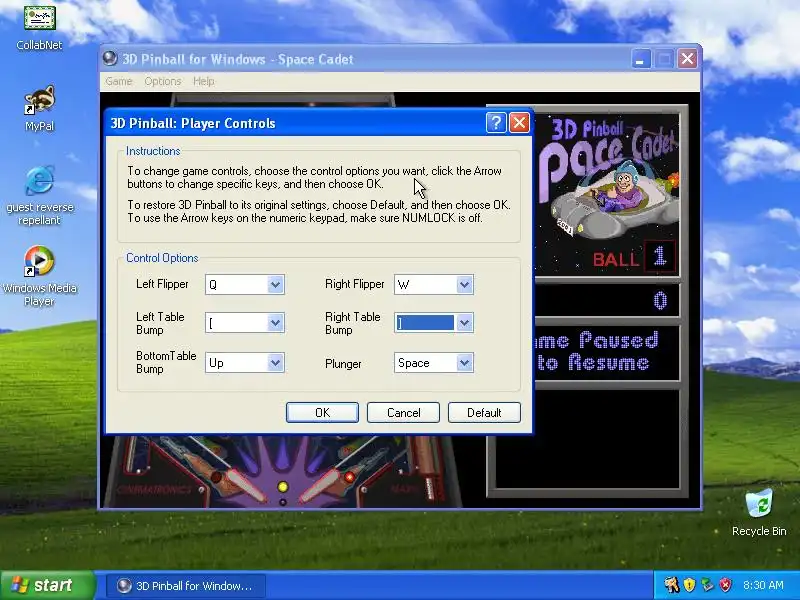
Task: Open the Help menu
Action: coord(204,81)
